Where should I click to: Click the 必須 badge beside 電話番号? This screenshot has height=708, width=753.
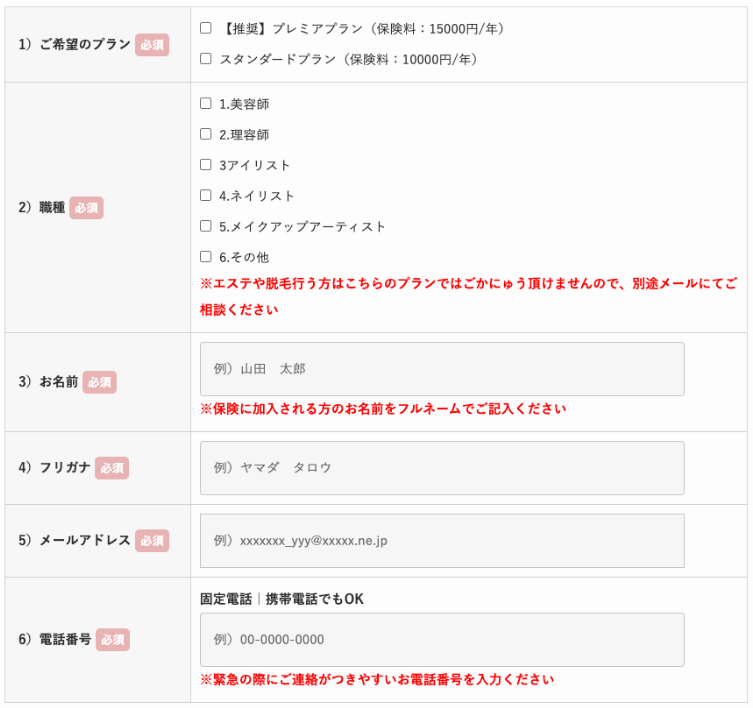112,640
